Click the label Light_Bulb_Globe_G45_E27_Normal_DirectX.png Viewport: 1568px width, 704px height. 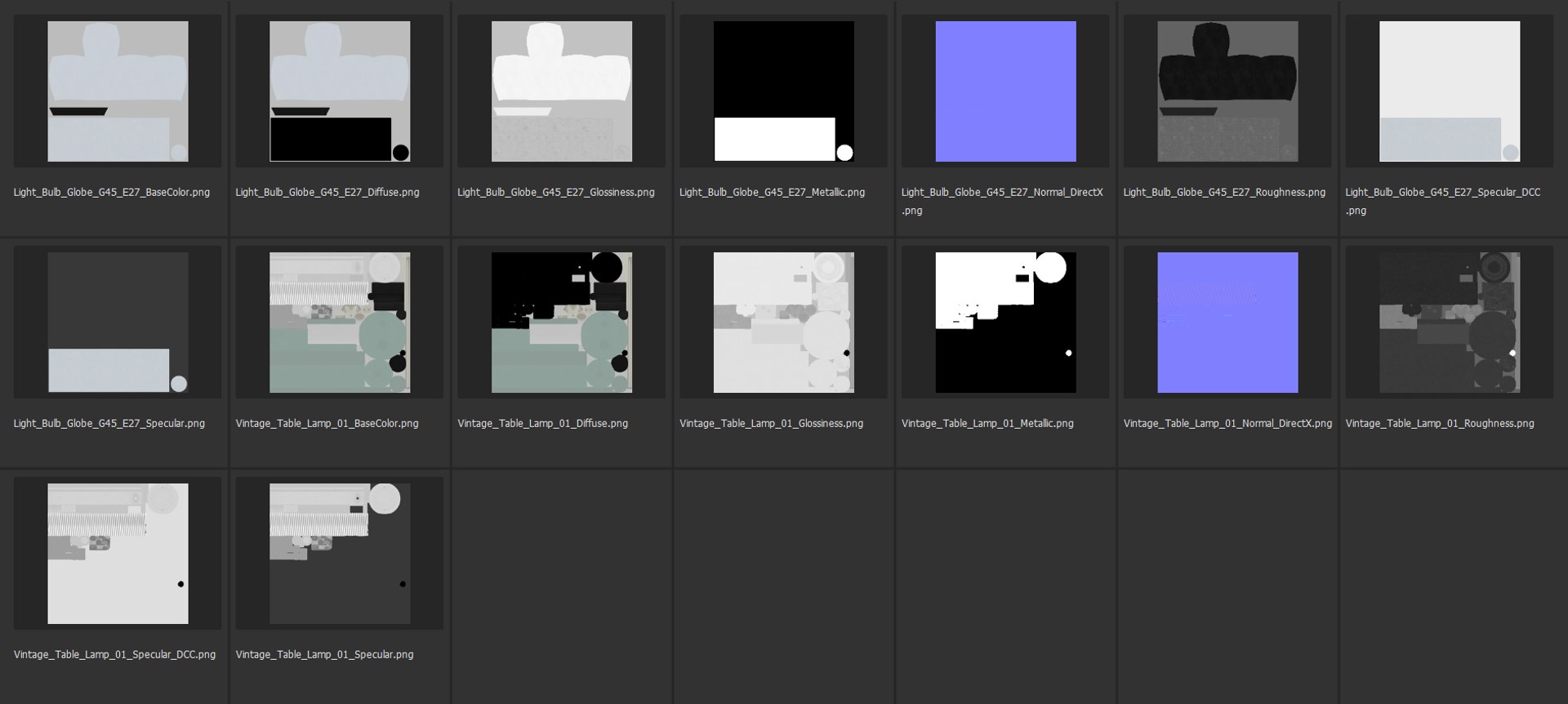(x=1002, y=201)
